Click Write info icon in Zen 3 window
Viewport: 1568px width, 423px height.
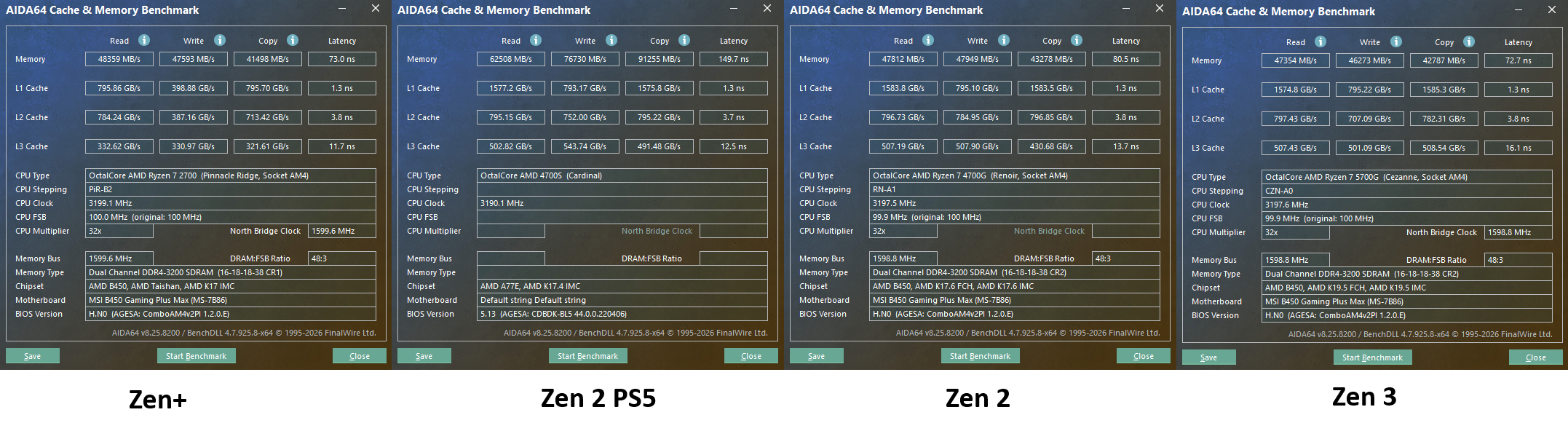click(x=1396, y=41)
